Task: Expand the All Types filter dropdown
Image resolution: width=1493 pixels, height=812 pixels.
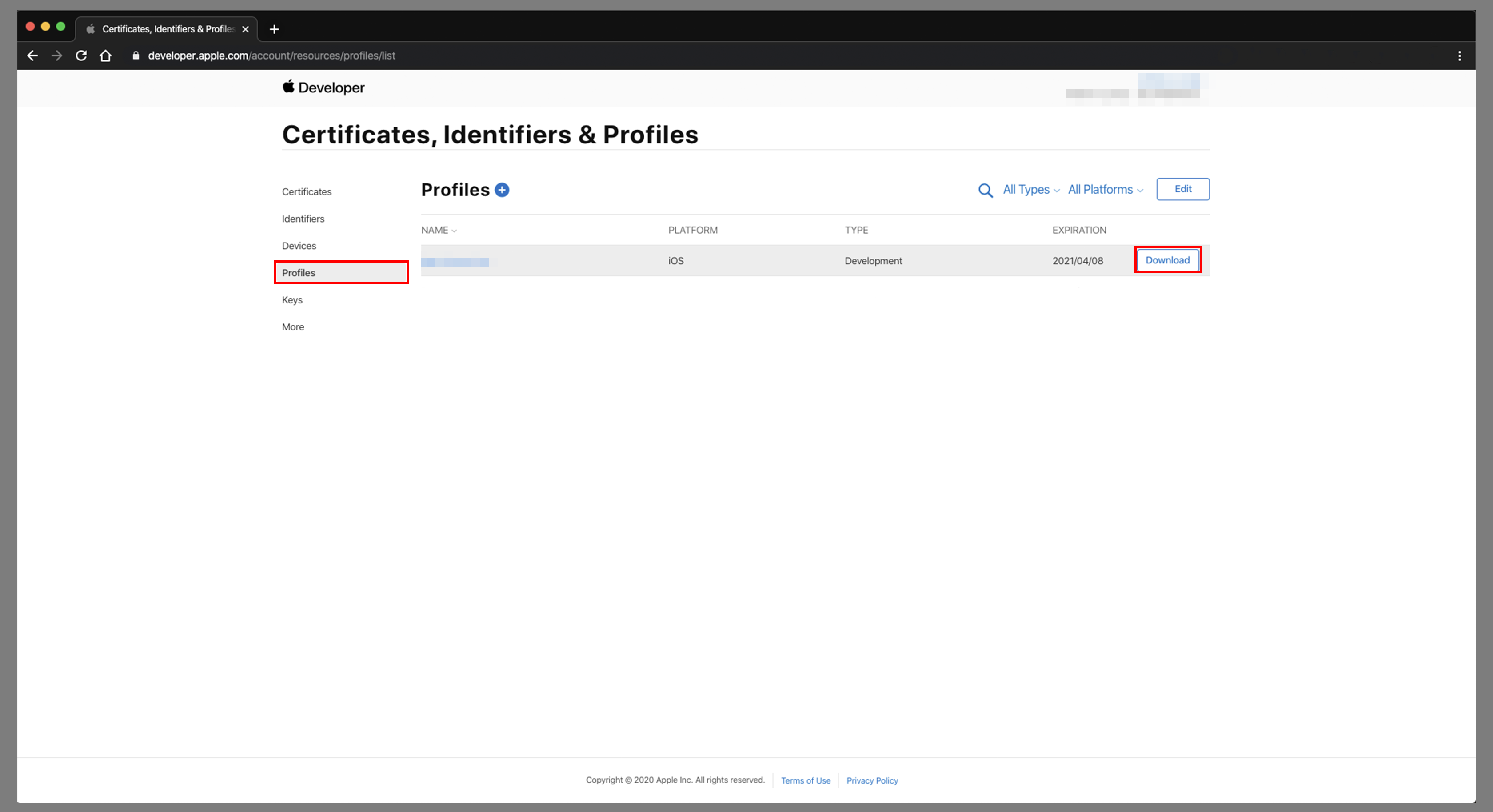Action: pyautogui.click(x=1030, y=189)
